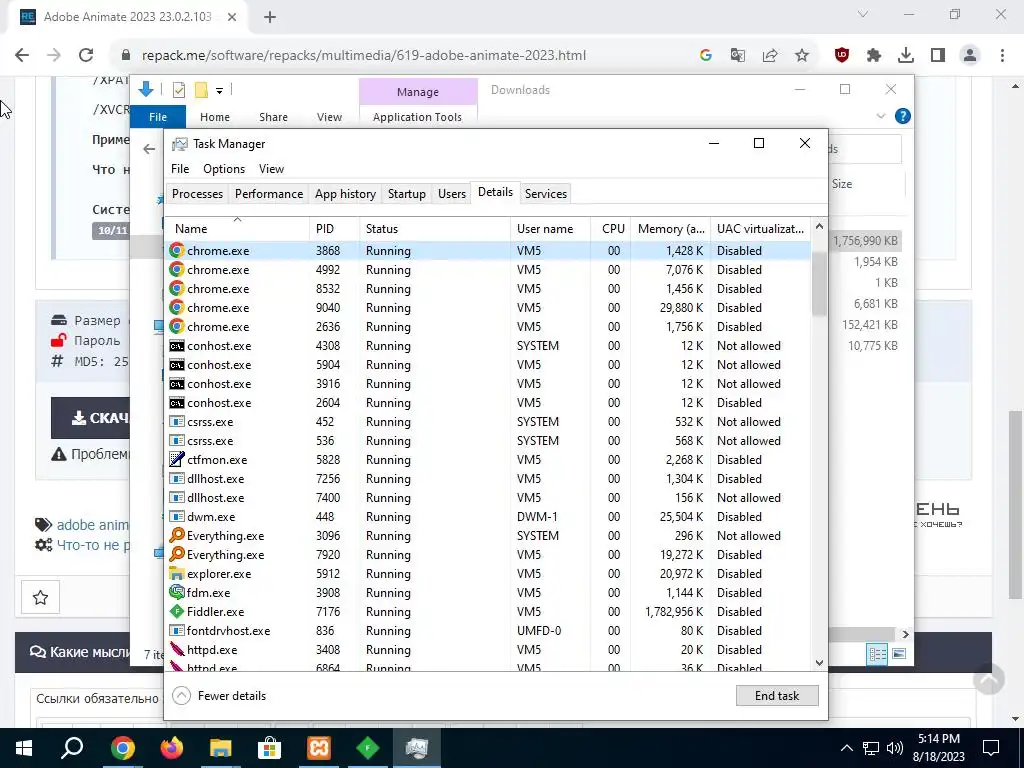Switch Explorer to the details view icon
1024x768 pixels.
(878, 654)
